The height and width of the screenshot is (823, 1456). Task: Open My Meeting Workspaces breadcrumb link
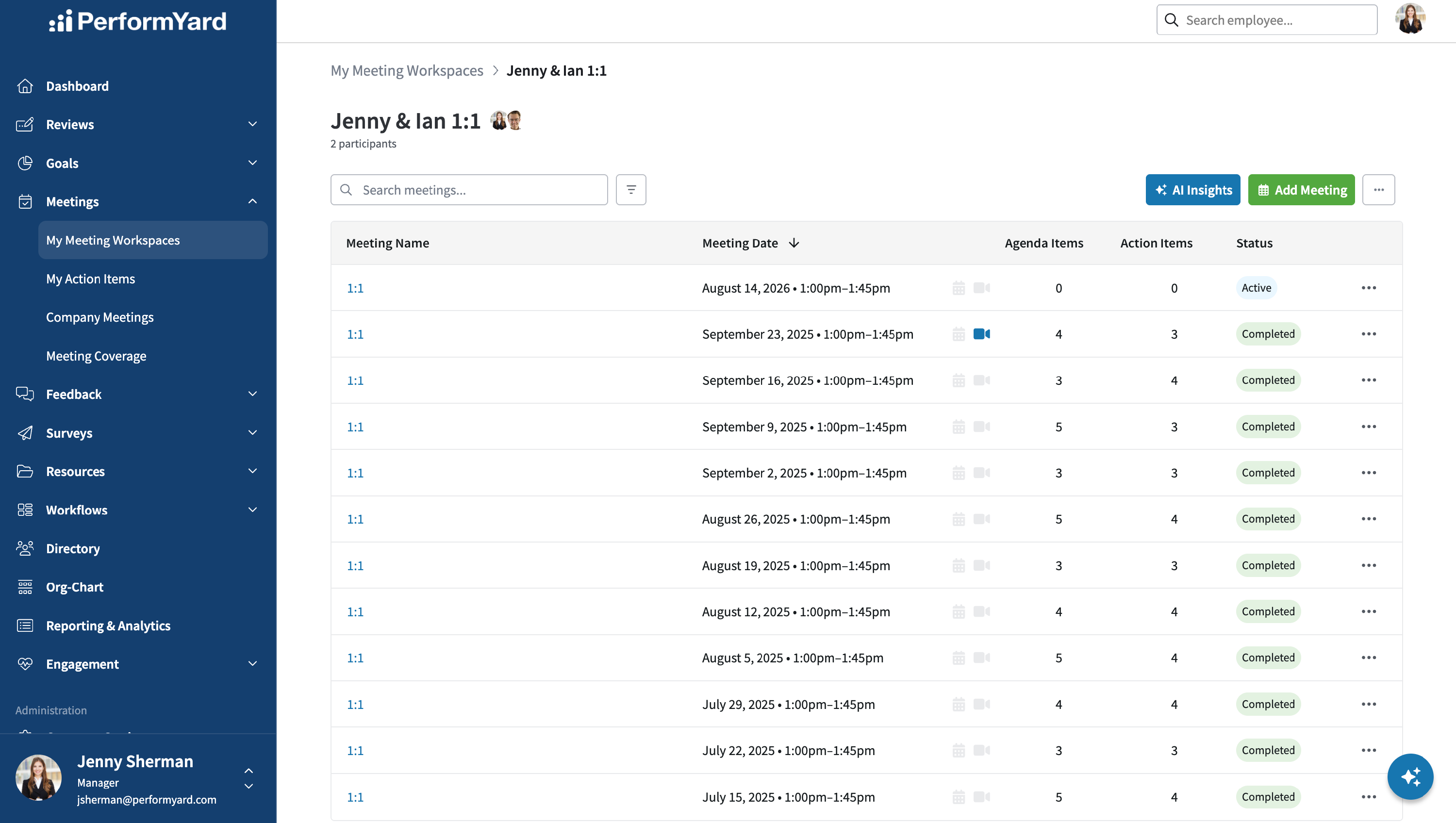(x=407, y=71)
